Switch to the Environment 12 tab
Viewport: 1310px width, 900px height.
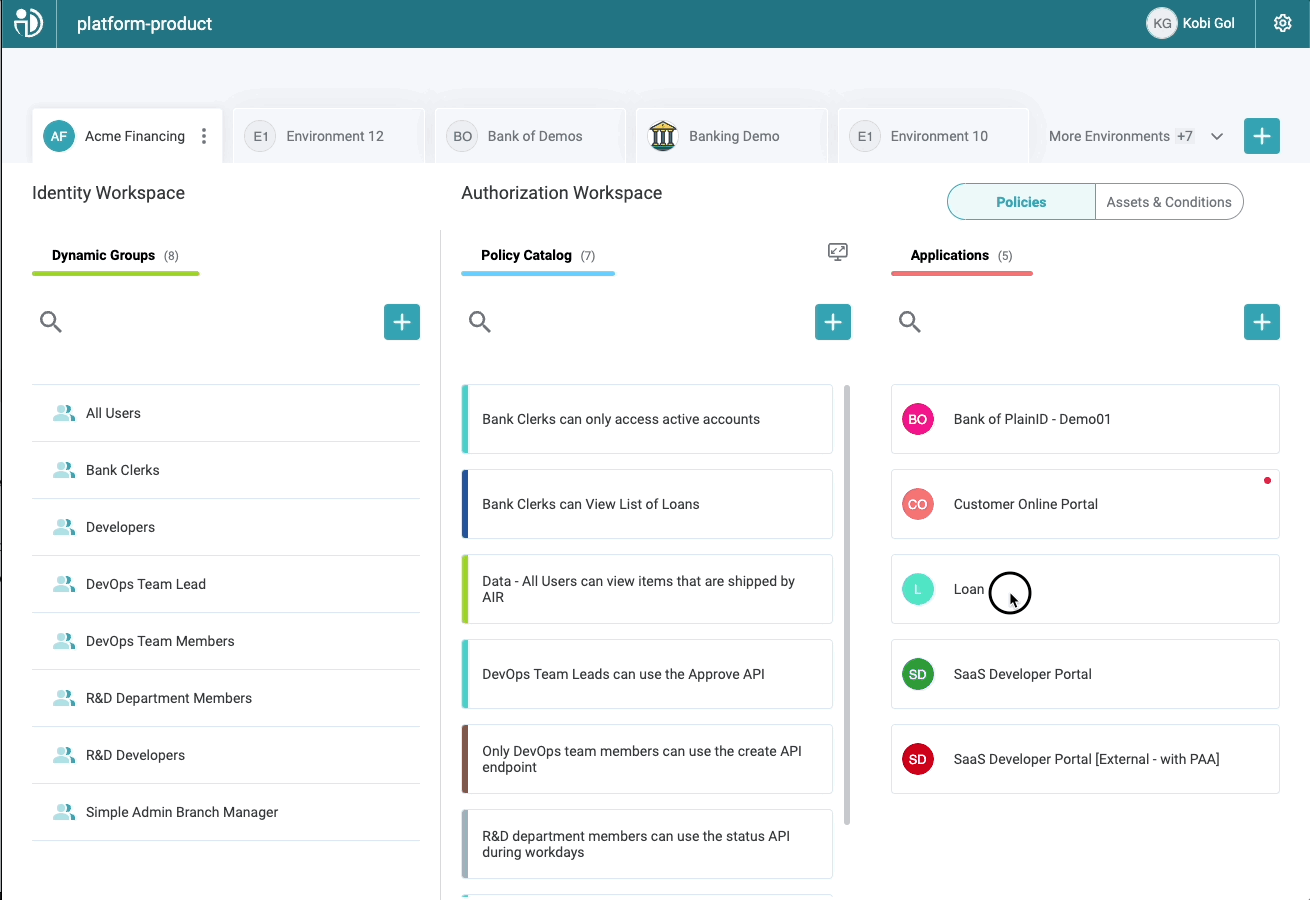tap(329, 136)
